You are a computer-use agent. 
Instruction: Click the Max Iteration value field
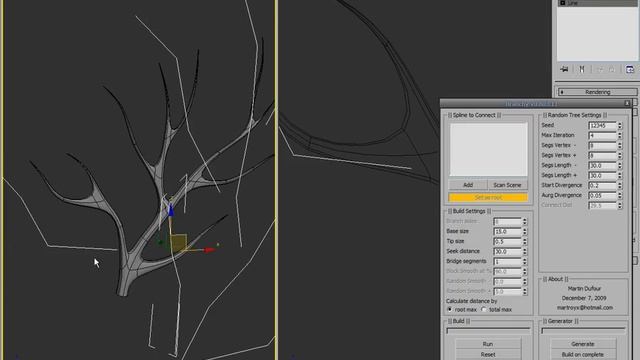tap(602, 135)
